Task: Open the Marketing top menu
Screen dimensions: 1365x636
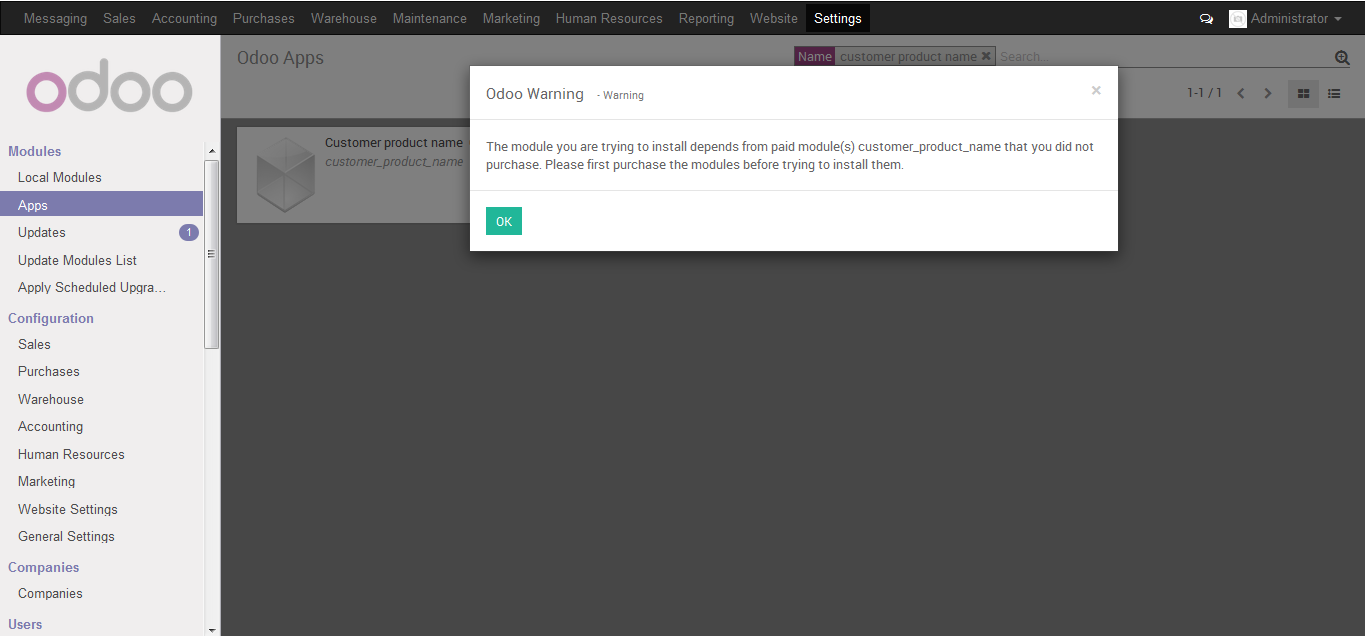Action: (511, 18)
